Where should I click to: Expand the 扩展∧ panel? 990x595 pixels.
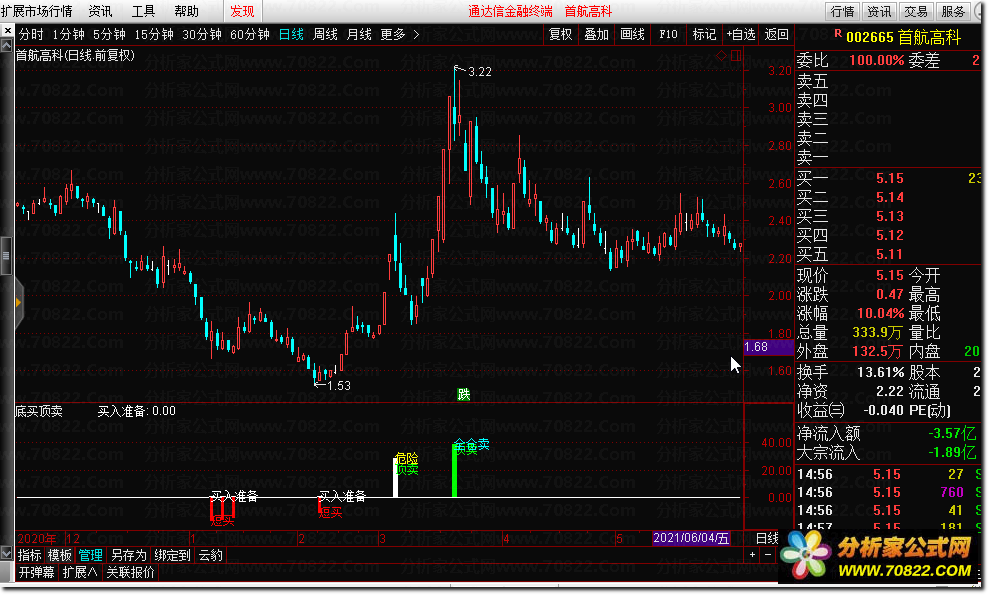(80, 573)
